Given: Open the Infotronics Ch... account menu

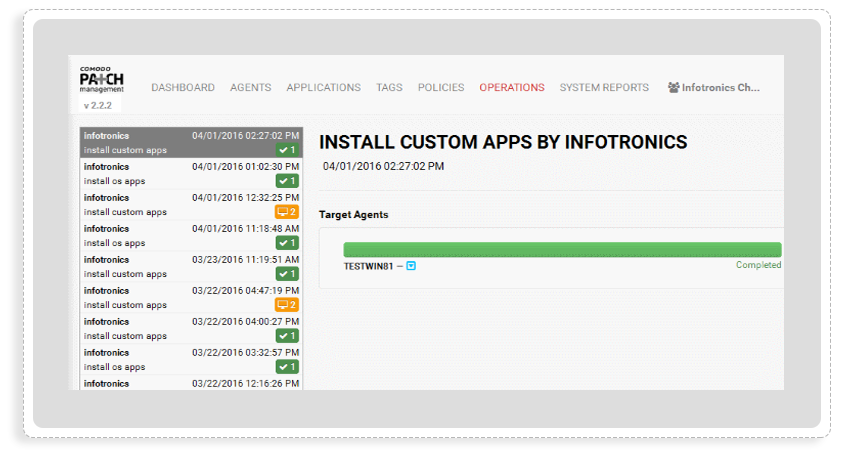Looking at the screenshot, I should (713, 87).
